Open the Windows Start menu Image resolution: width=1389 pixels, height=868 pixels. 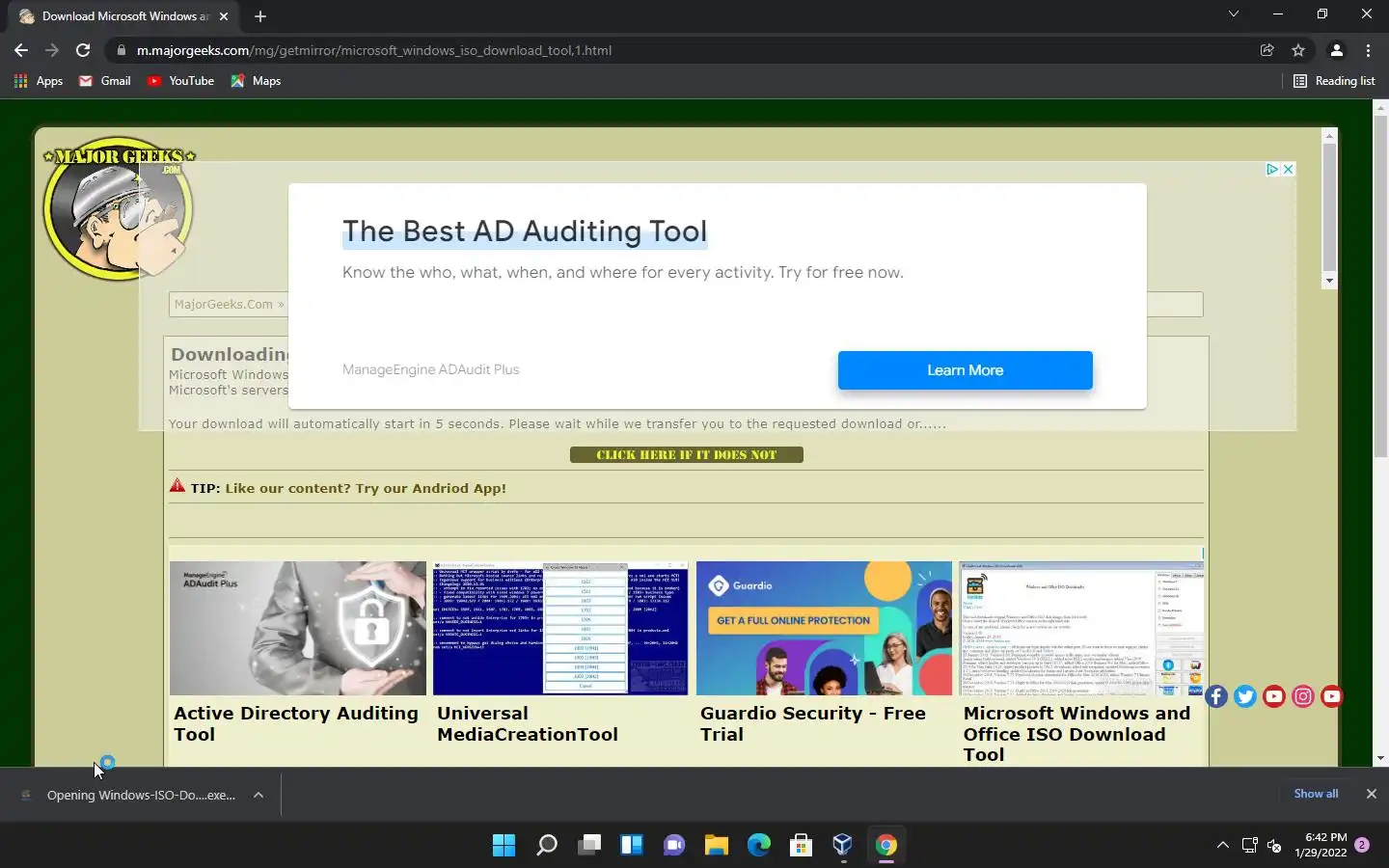click(x=504, y=846)
